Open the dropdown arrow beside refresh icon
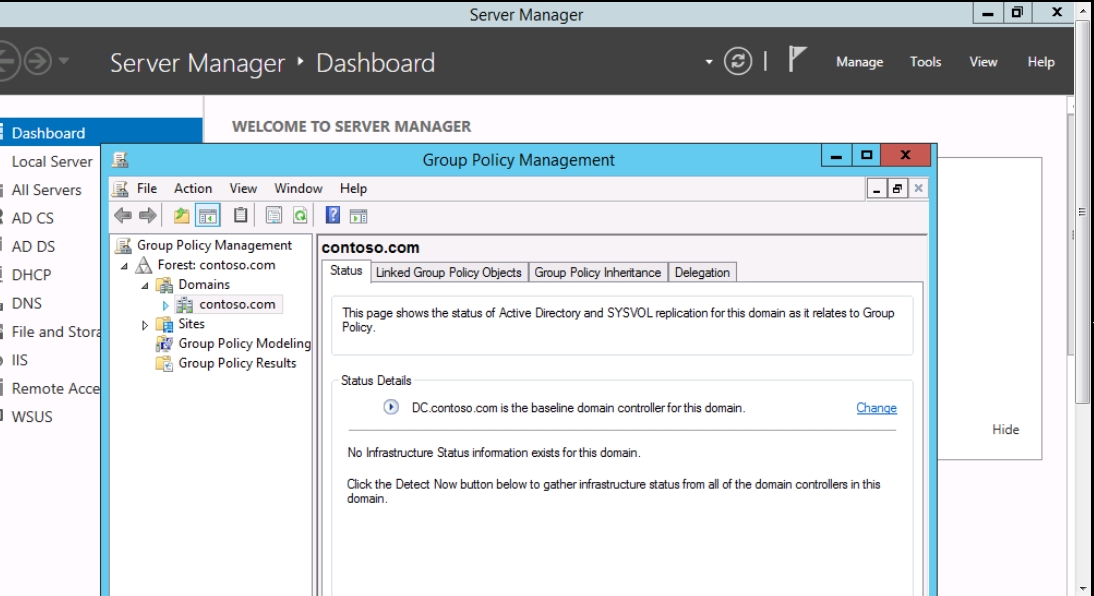The image size is (1094, 596). (709, 61)
